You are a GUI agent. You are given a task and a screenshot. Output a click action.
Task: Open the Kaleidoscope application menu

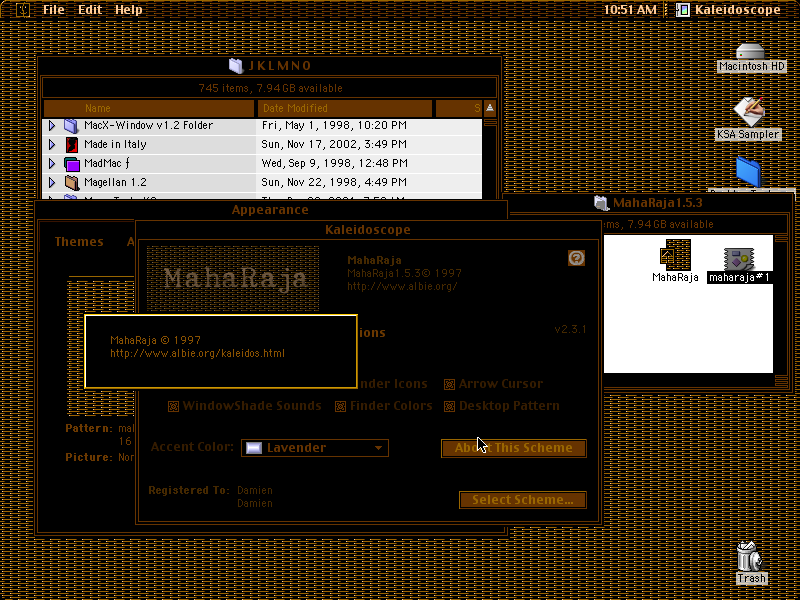point(729,10)
